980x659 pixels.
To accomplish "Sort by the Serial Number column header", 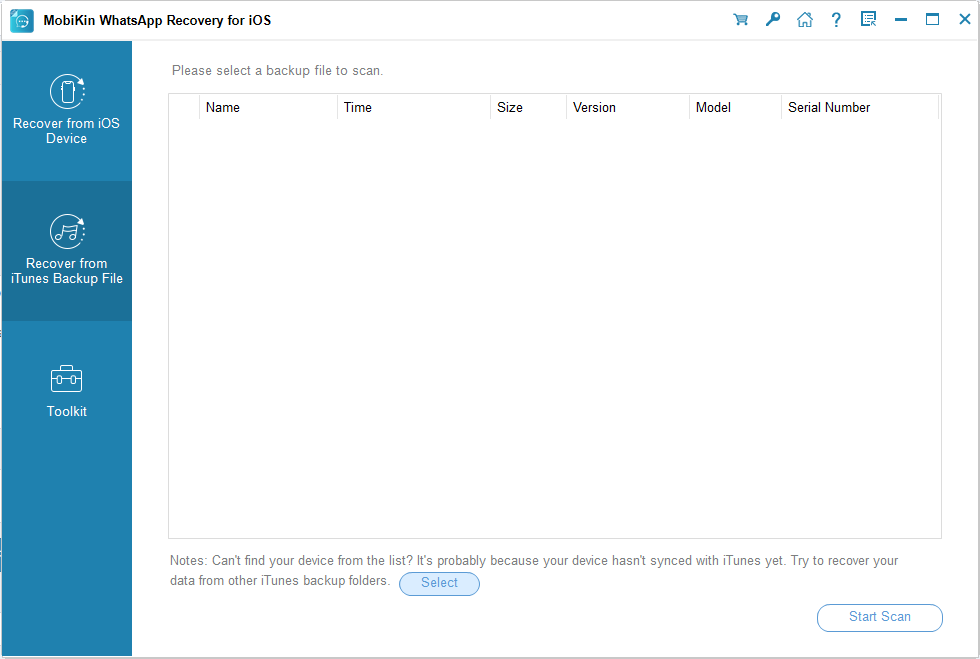I will 860,108.
